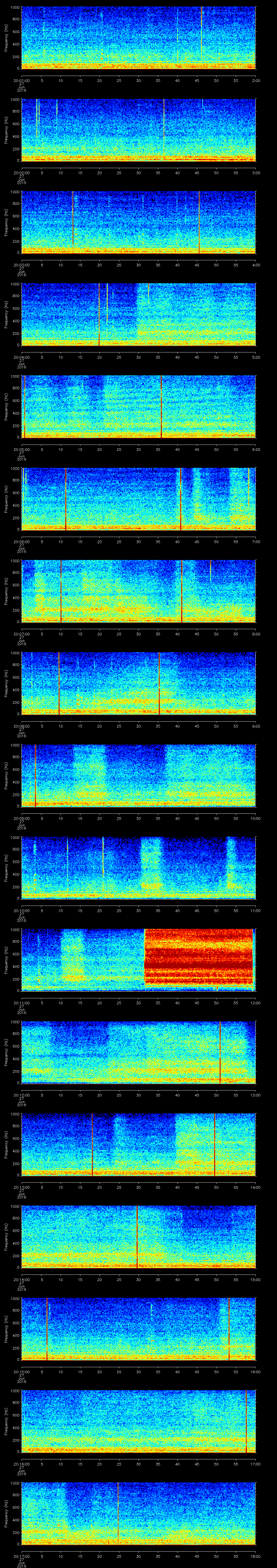Click the 20:17:00 start time label
277x1568 pixels.
[21, 1556]
